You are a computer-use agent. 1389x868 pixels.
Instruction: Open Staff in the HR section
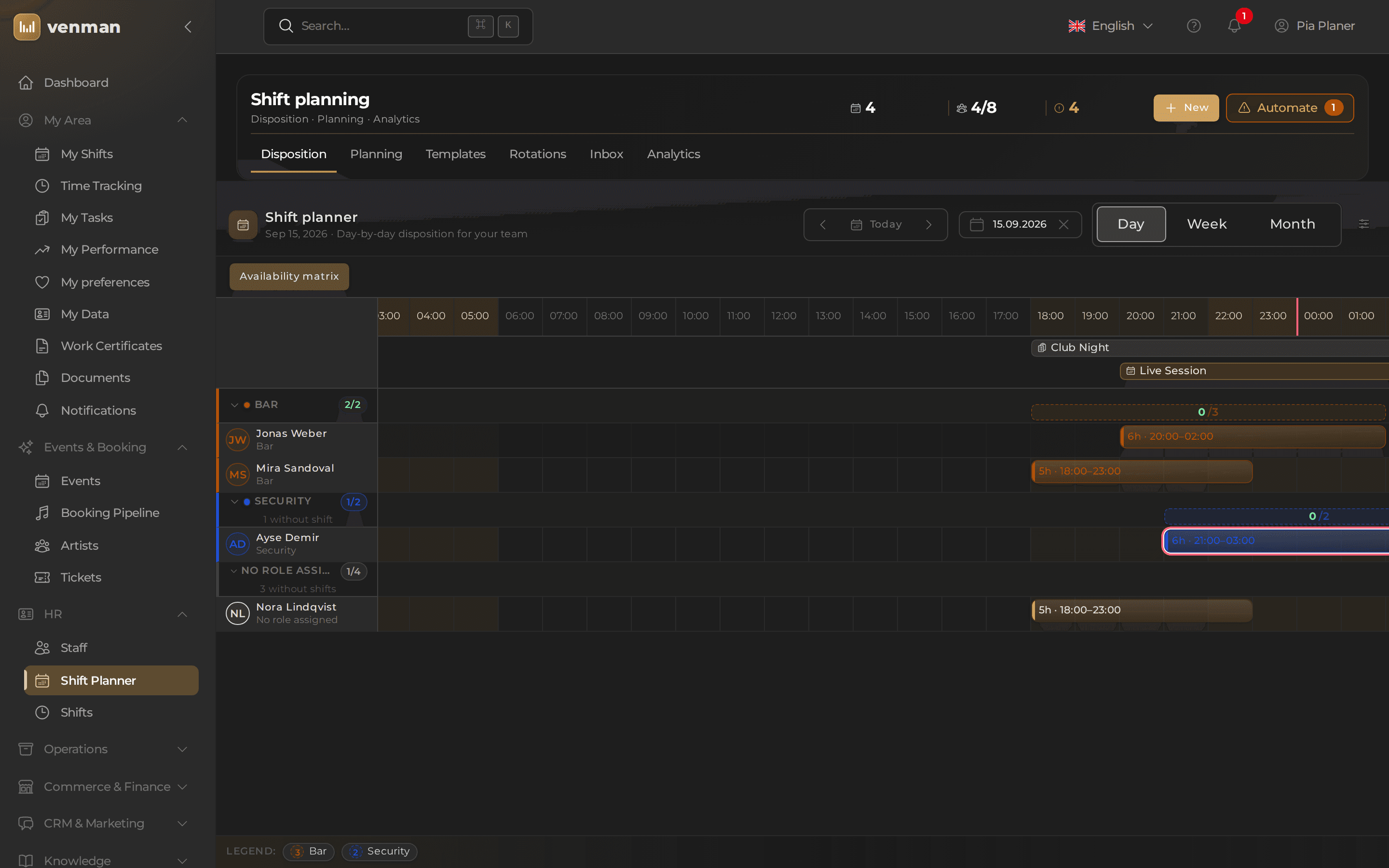pos(112,648)
